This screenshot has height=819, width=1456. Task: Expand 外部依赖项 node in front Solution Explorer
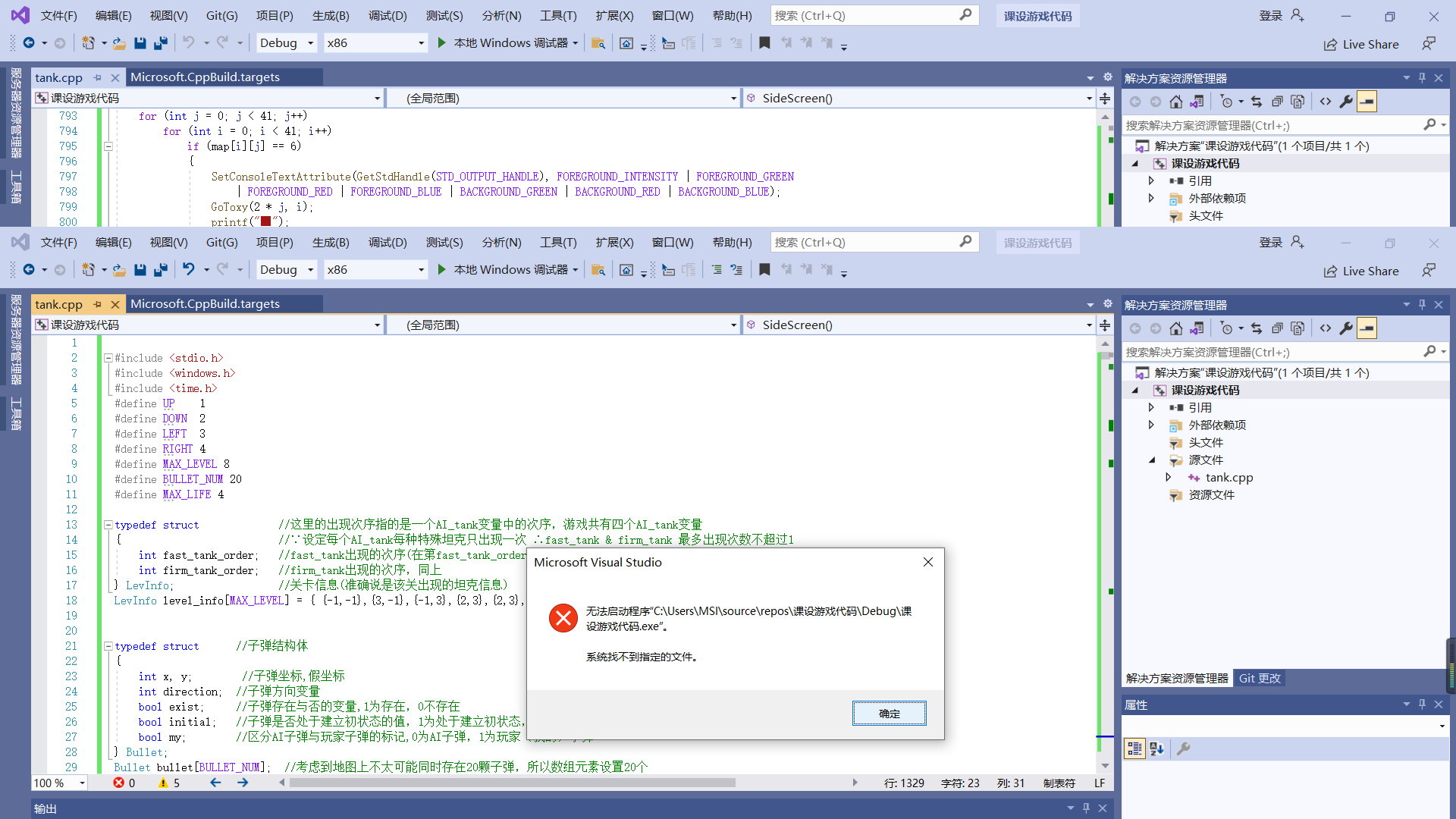(x=1151, y=425)
